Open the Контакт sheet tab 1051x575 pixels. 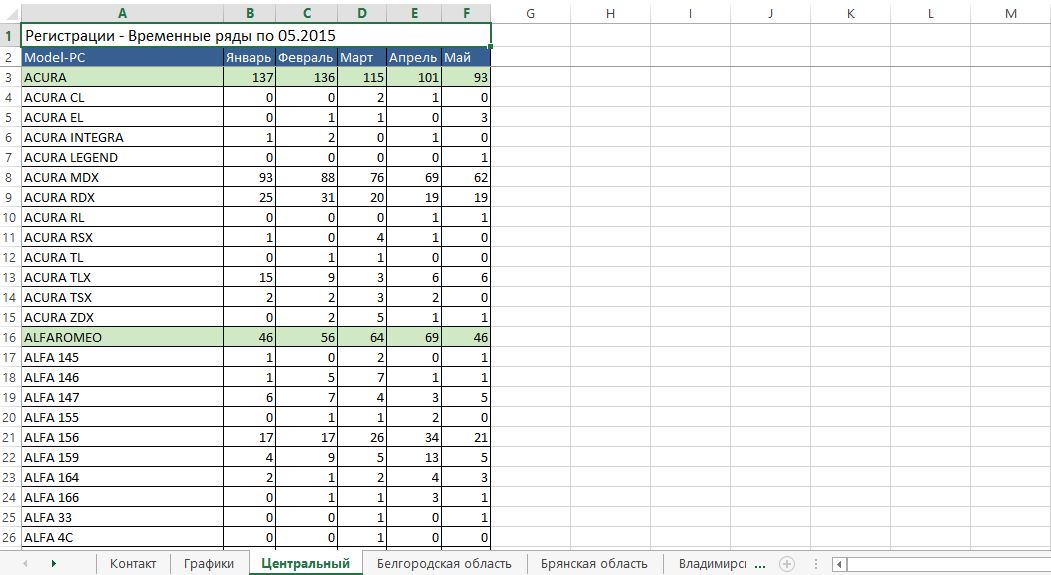click(x=133, y=564)
